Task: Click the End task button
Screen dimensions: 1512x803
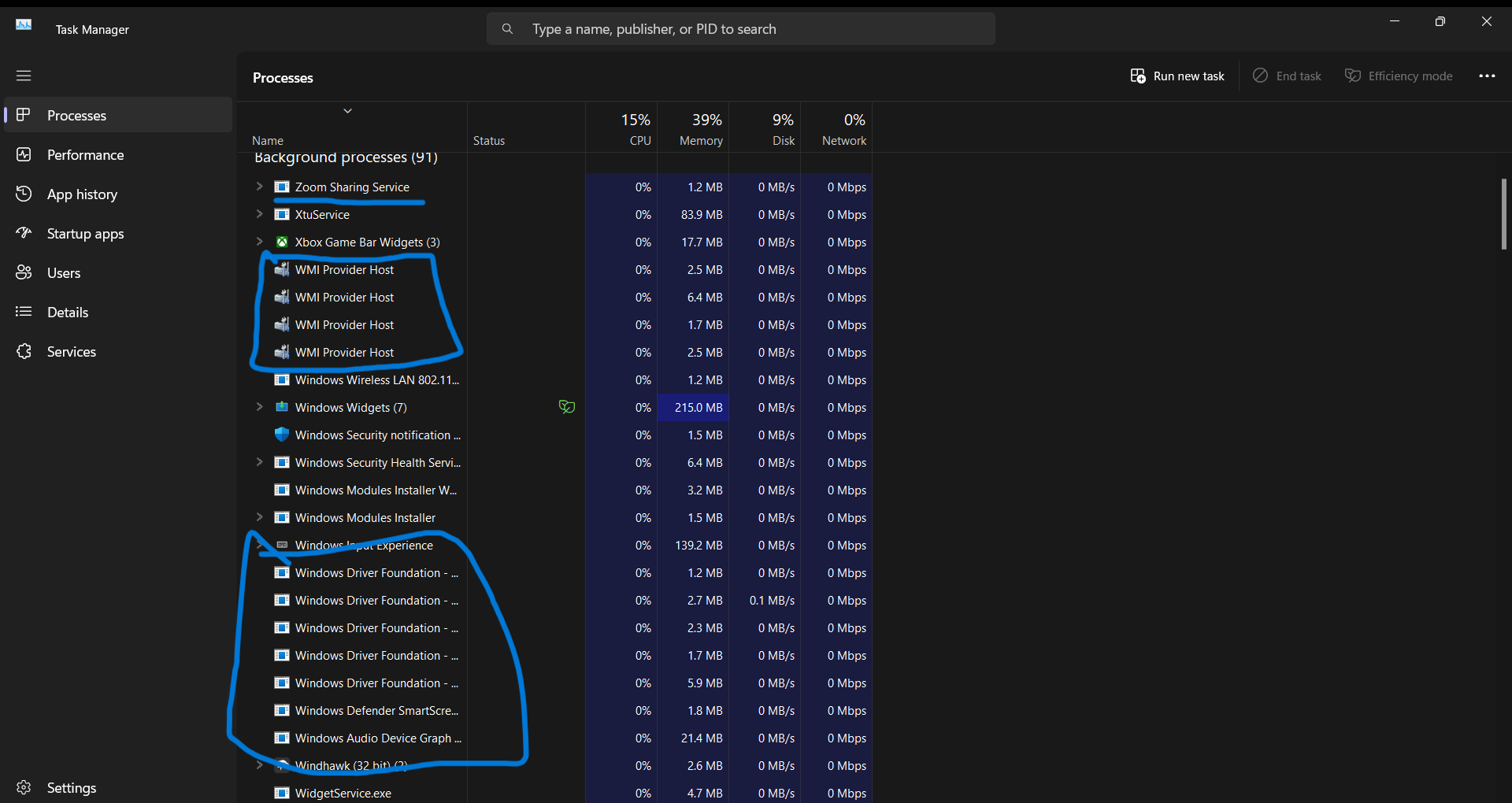Action: point(1287,76)
